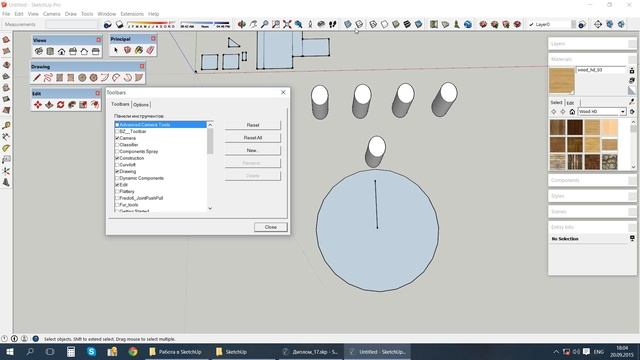Uncheck the Construction checkbox

click(x=117, y=158)
